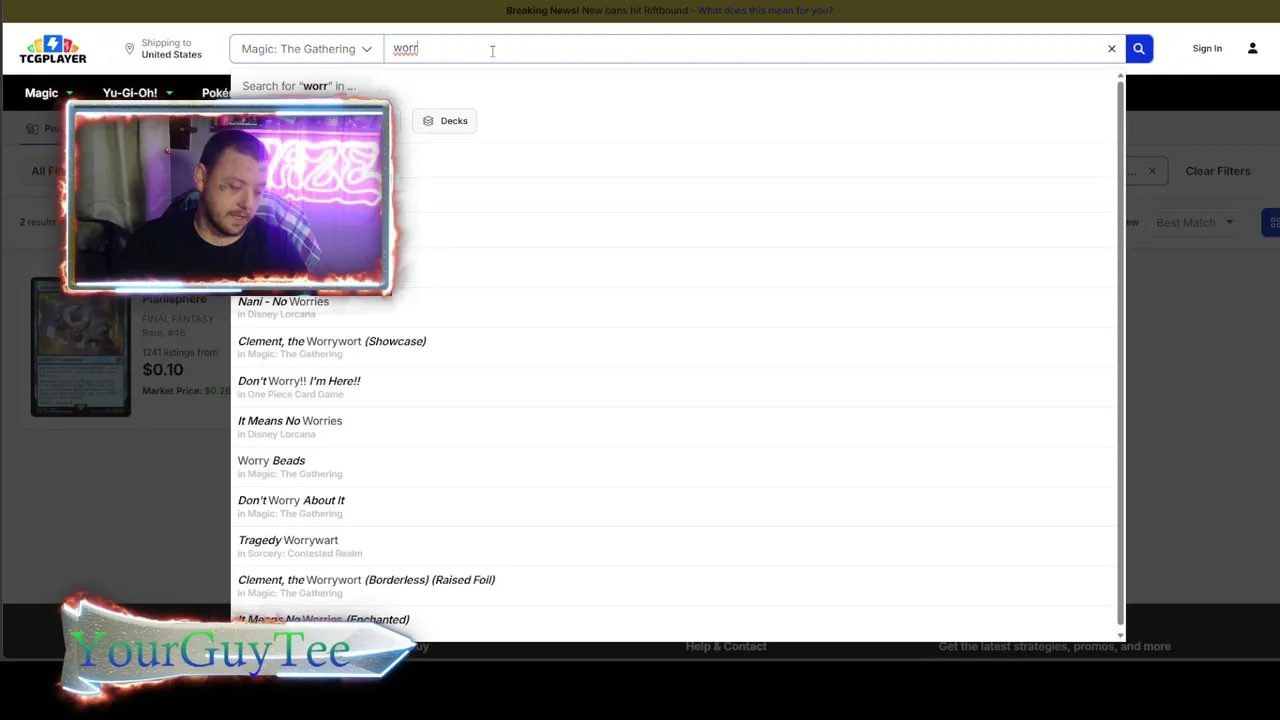Click the shipping location pin icon
The width and height of the screenshot is (1280, 720).
click(x=129, y=49)
